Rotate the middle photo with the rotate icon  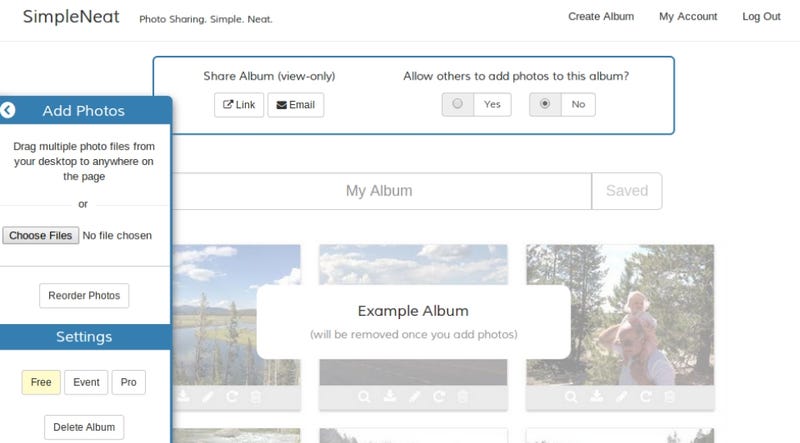[x=439, y=396]
